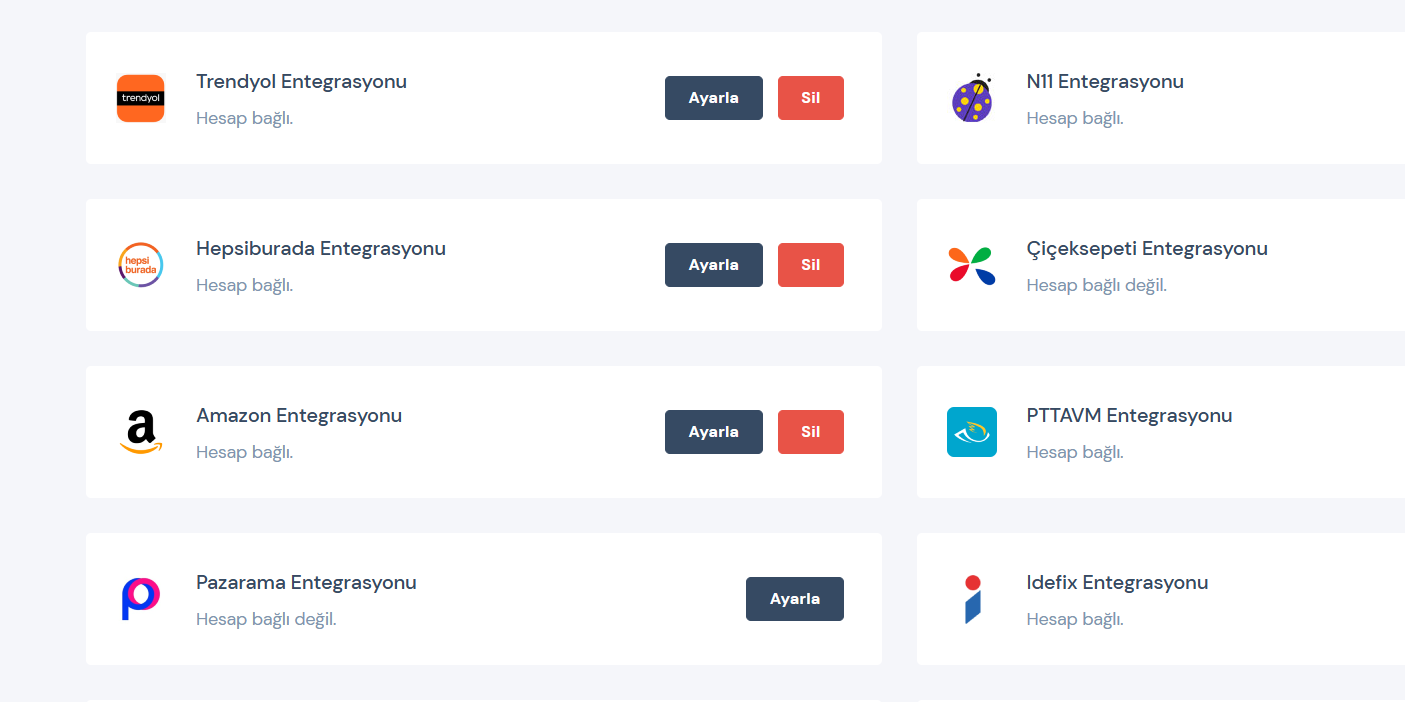Delete the Trendyol integration with Sil
Image resolution: width=1405 pixels, height=702 pixels.
(810, 98)
